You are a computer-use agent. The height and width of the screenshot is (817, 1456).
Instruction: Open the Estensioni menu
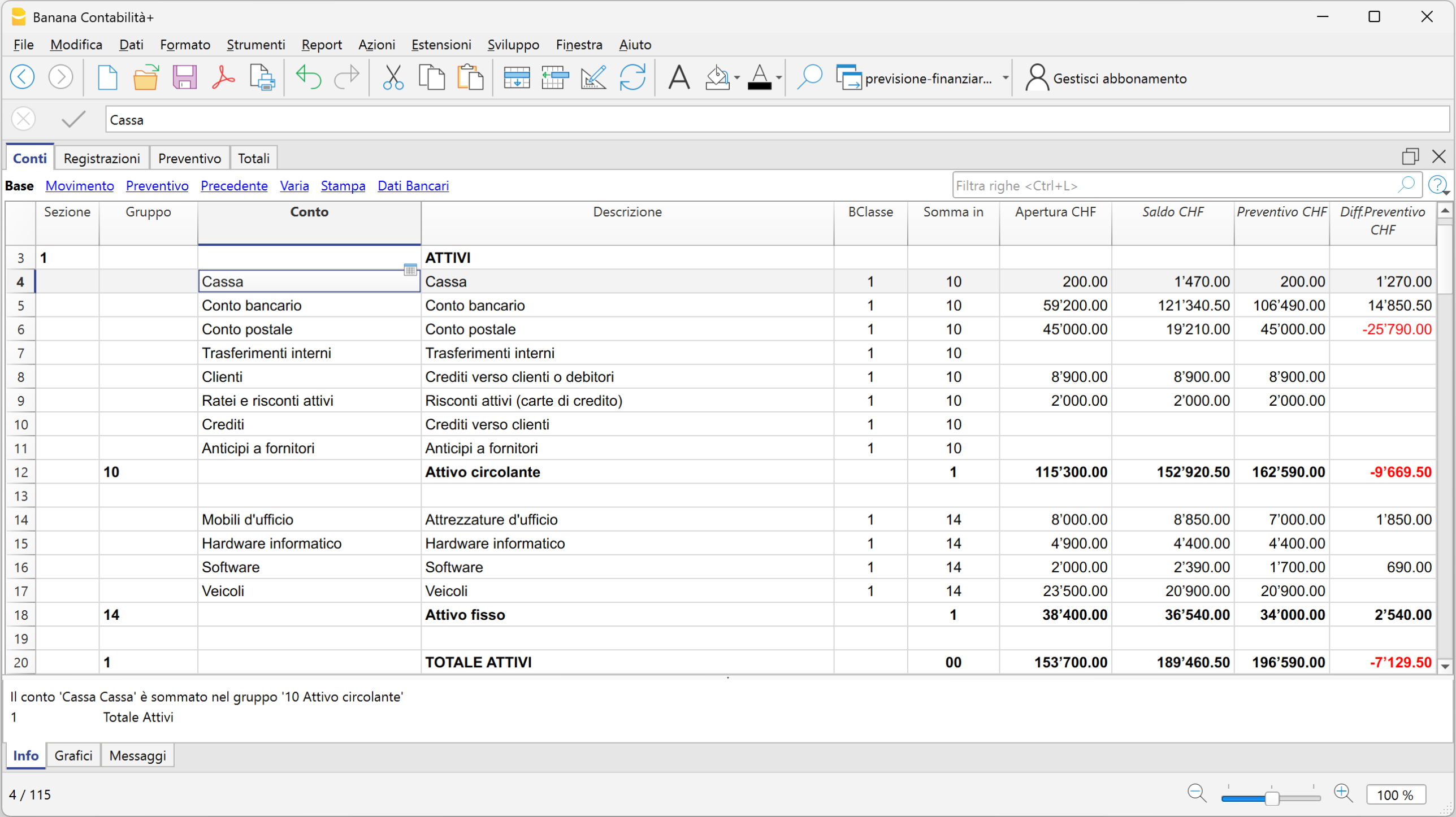pos(441,45)
